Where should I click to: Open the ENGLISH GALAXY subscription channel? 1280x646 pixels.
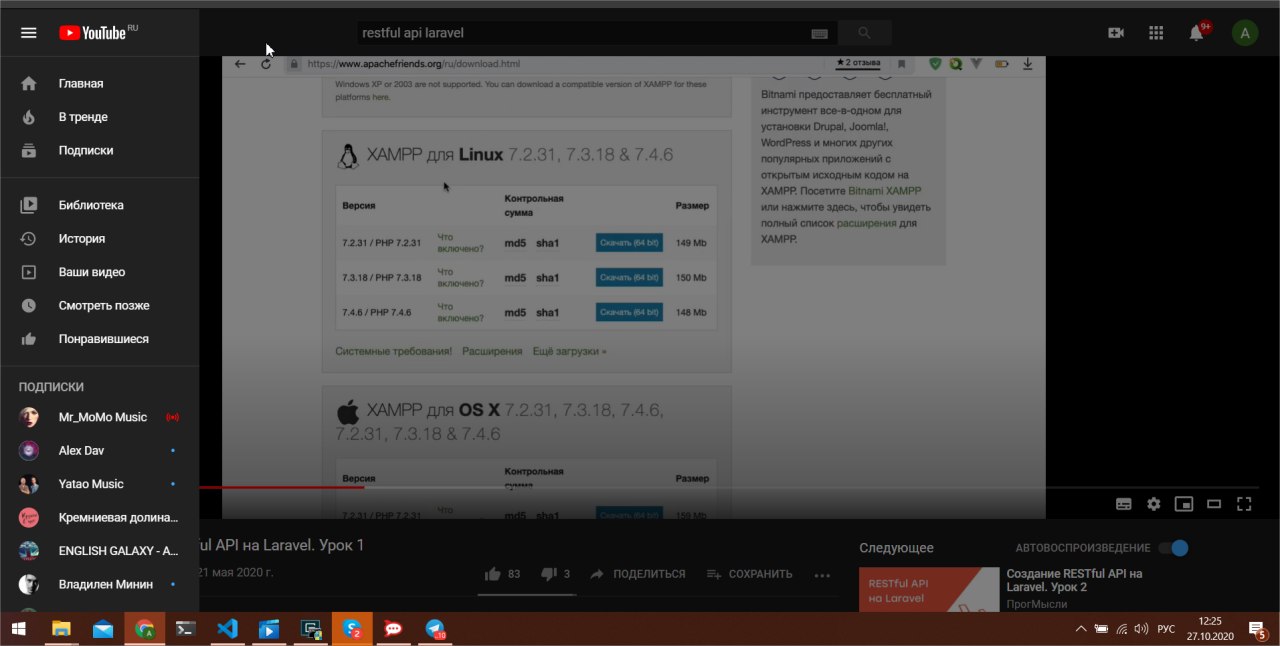point(99,551)
